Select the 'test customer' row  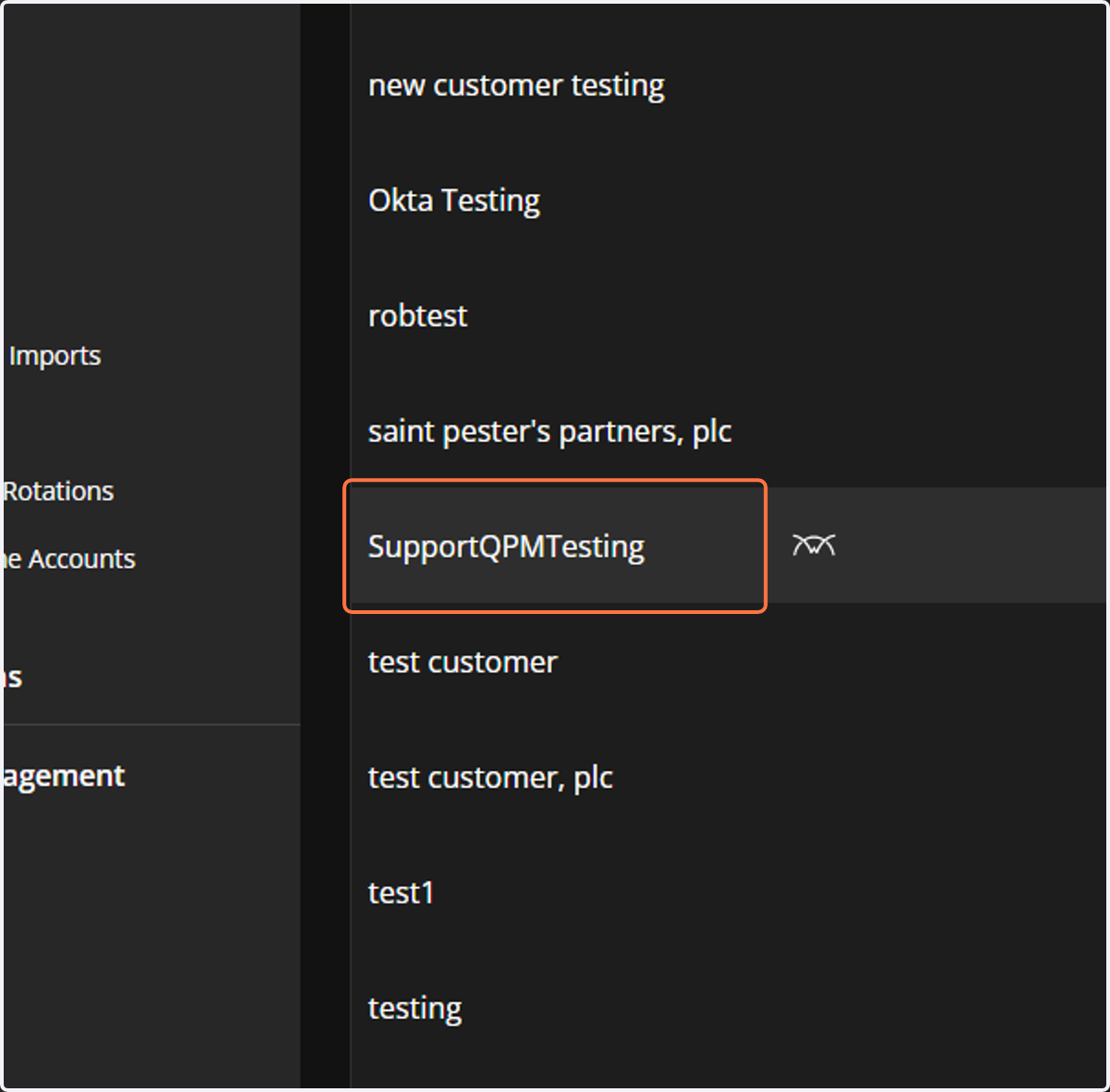(x=729, y=661)
